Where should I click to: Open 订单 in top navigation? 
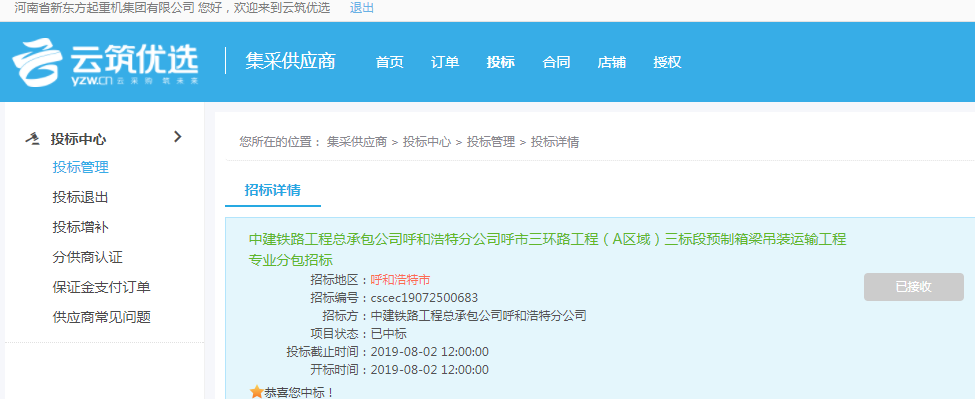tap(445, 62)
